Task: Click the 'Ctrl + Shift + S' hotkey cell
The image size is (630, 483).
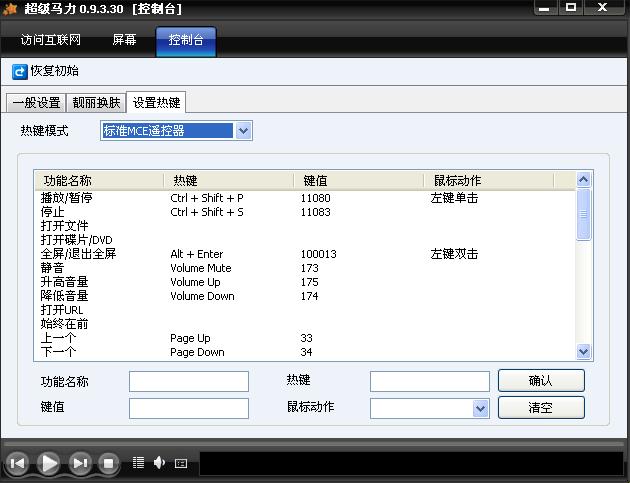Action: (207, 212)
